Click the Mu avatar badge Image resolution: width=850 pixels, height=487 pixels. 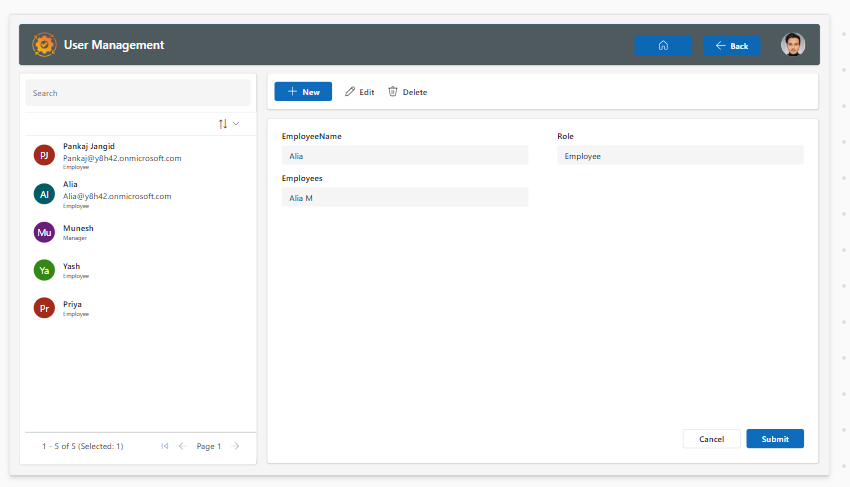tap(44, 232)
